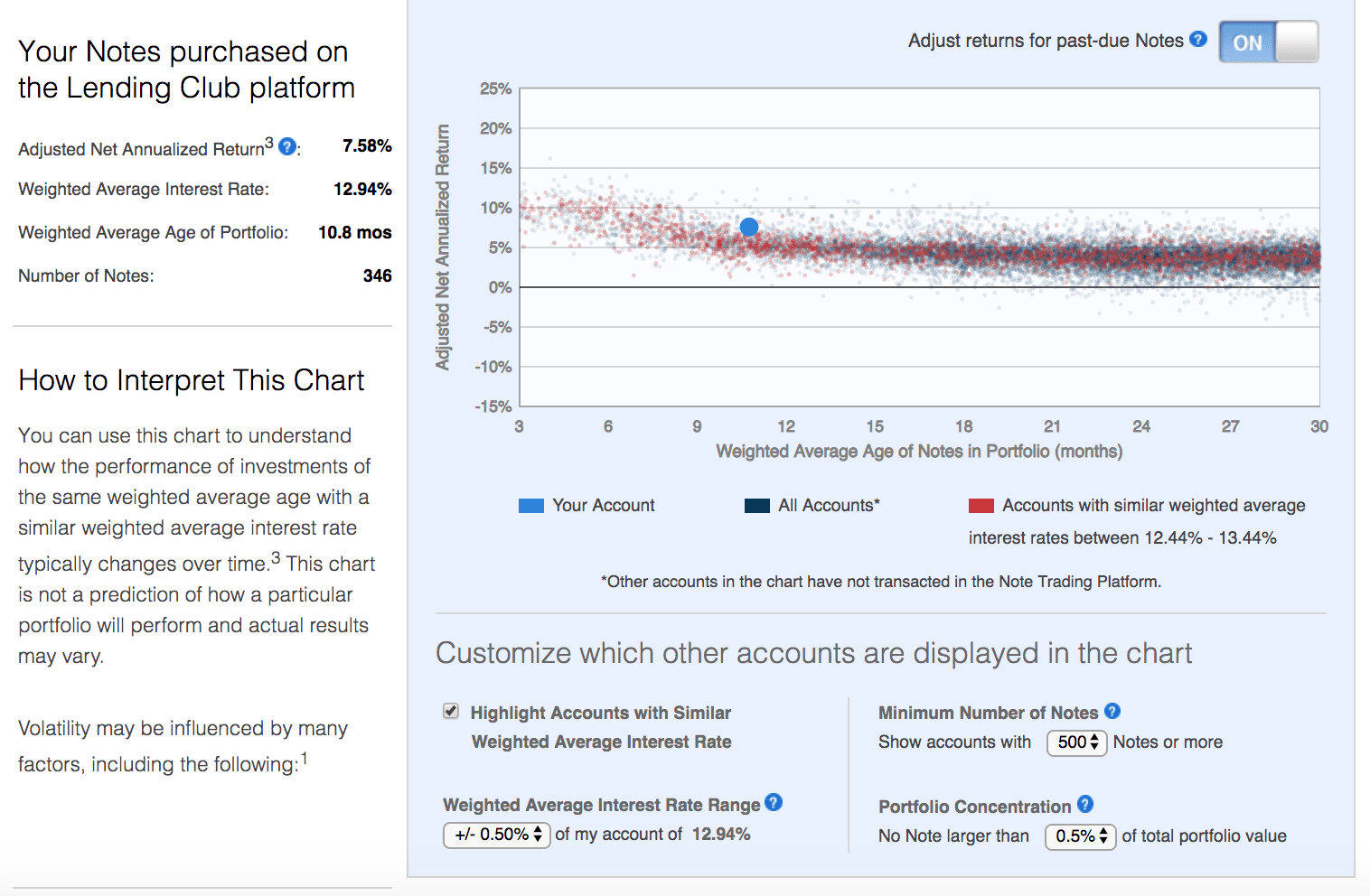Viewport: 1370px width, 896px height.
Task: Click 12.94% next to 'of my account of'
Action: pos(721,835)
